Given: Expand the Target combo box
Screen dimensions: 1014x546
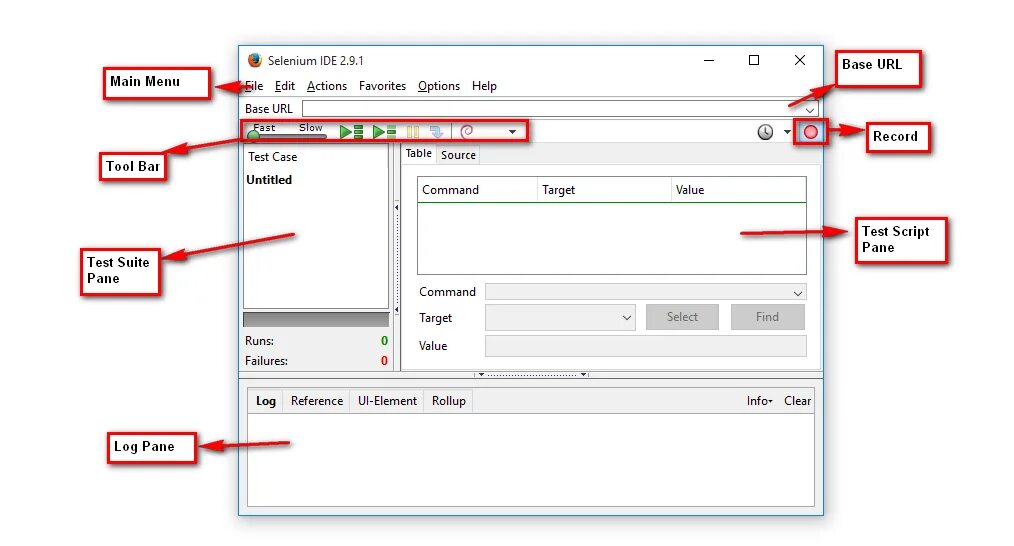Looking at the screenshot, I should click(x=627, y=318).
